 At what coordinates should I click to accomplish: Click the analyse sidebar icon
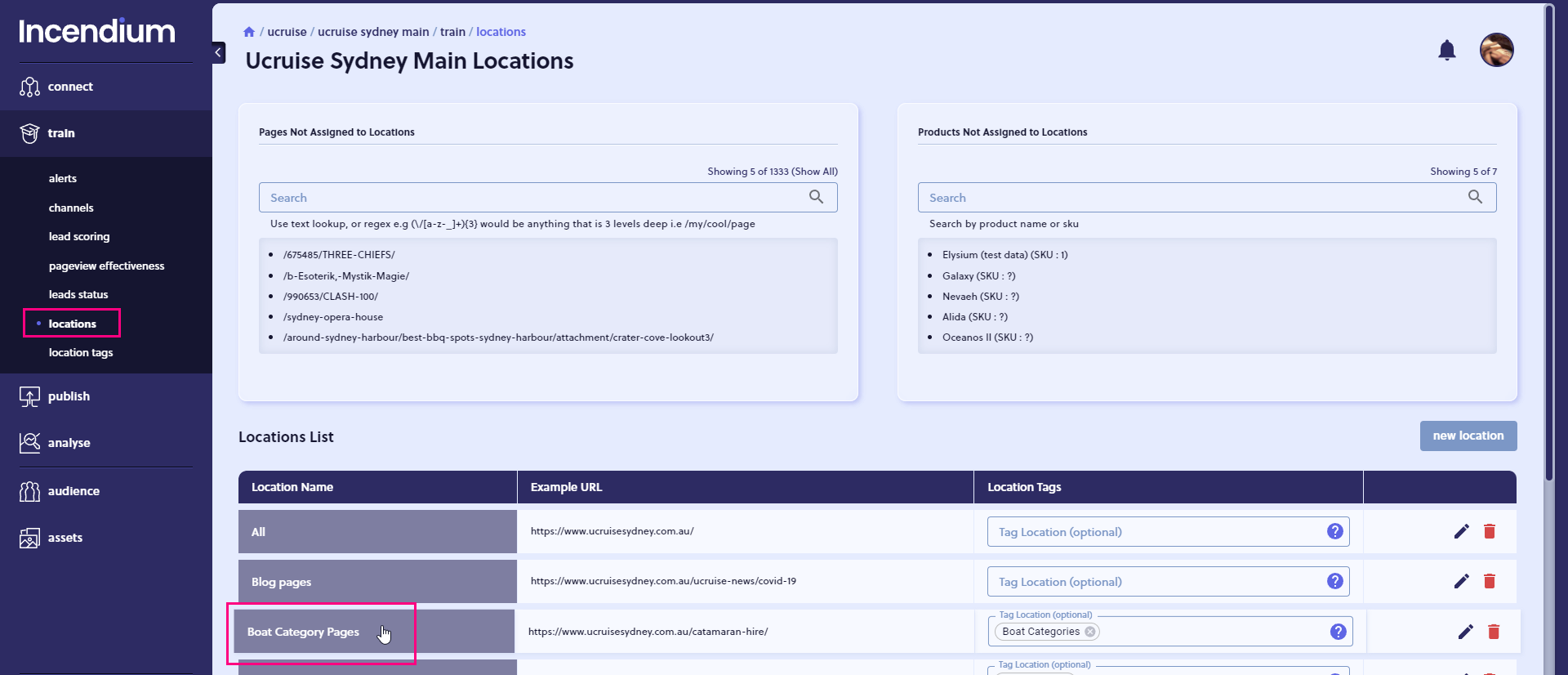click(x=29, y=443)
